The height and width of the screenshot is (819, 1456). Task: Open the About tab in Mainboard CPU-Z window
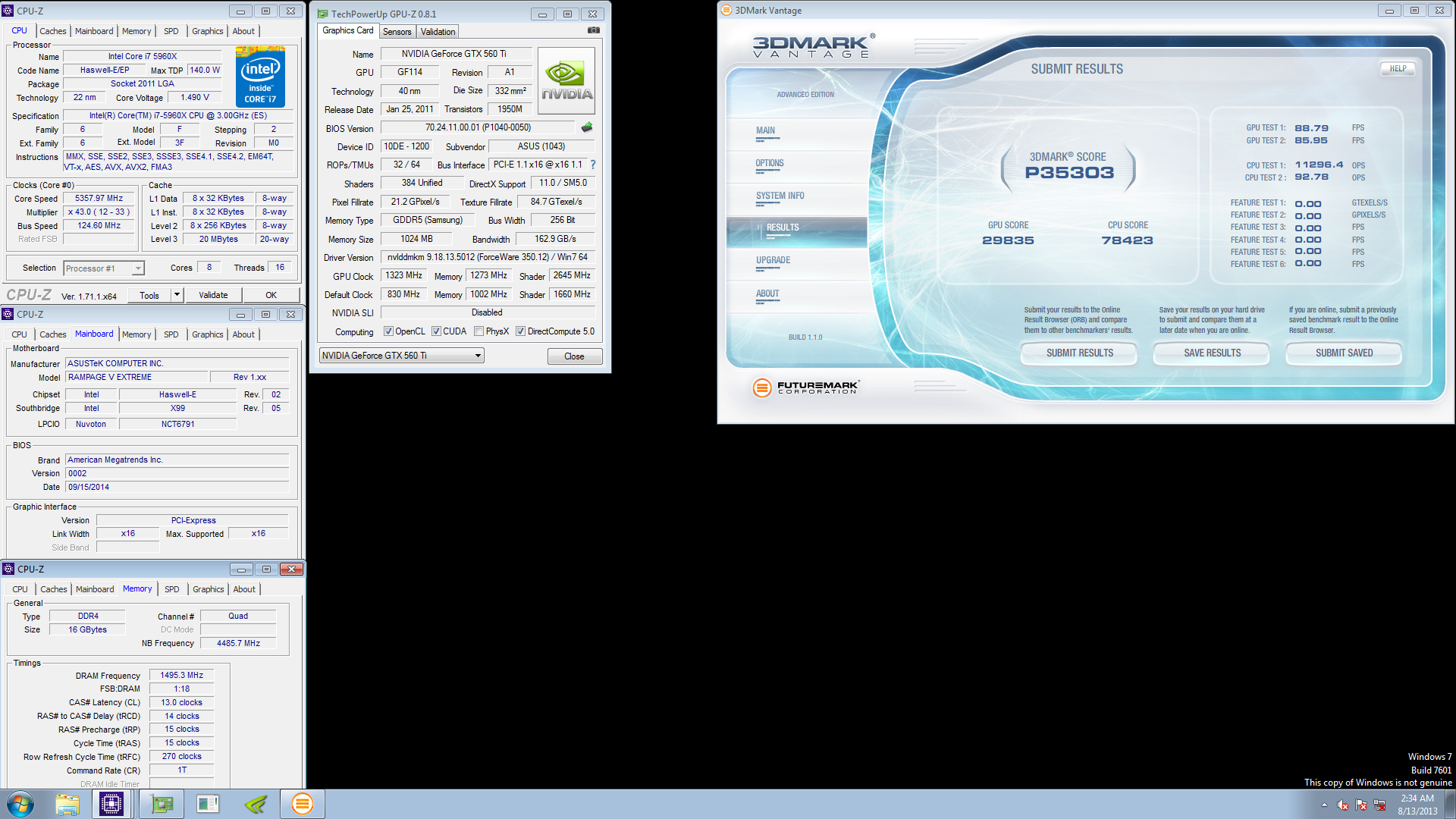[x=243, y=334]
